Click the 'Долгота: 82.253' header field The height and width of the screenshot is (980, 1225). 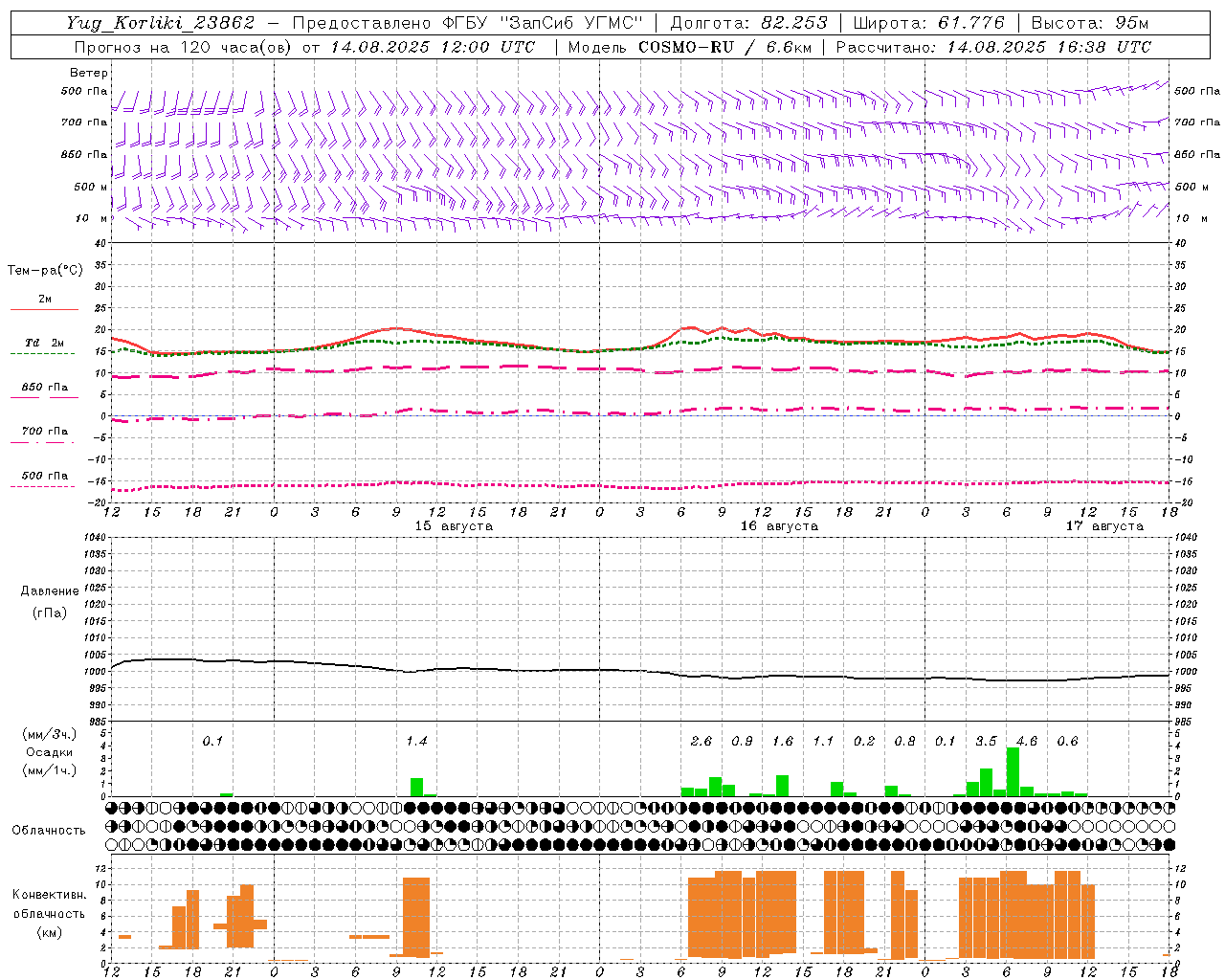pyautogui.click(x=750, y=23)
